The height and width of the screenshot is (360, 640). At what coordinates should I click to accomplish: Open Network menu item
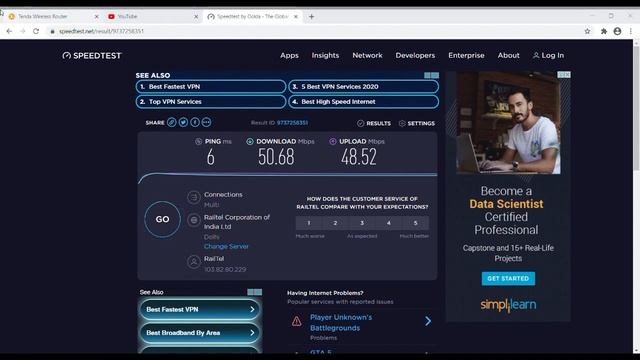click(x=367, y=55)
